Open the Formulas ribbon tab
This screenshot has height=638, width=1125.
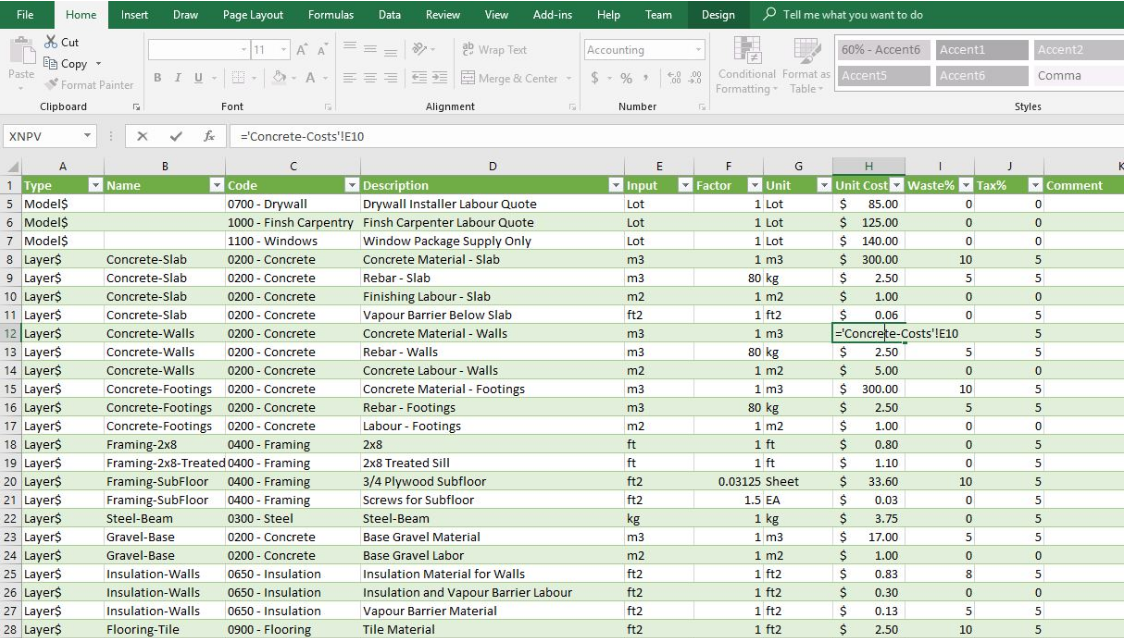[x=330, y=15]
